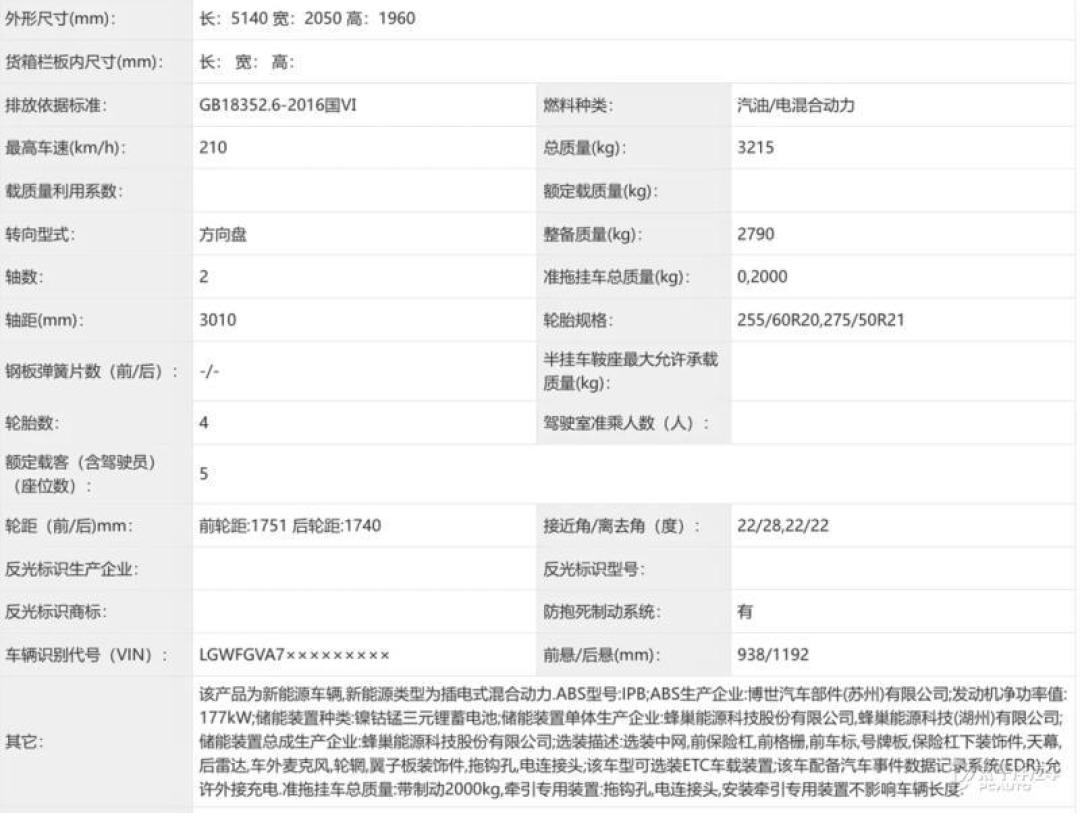Image resolution: width=1080 pixels, height=813 pixels.
Task: Click the 反光标识商标 label
Action: point(56,612)
